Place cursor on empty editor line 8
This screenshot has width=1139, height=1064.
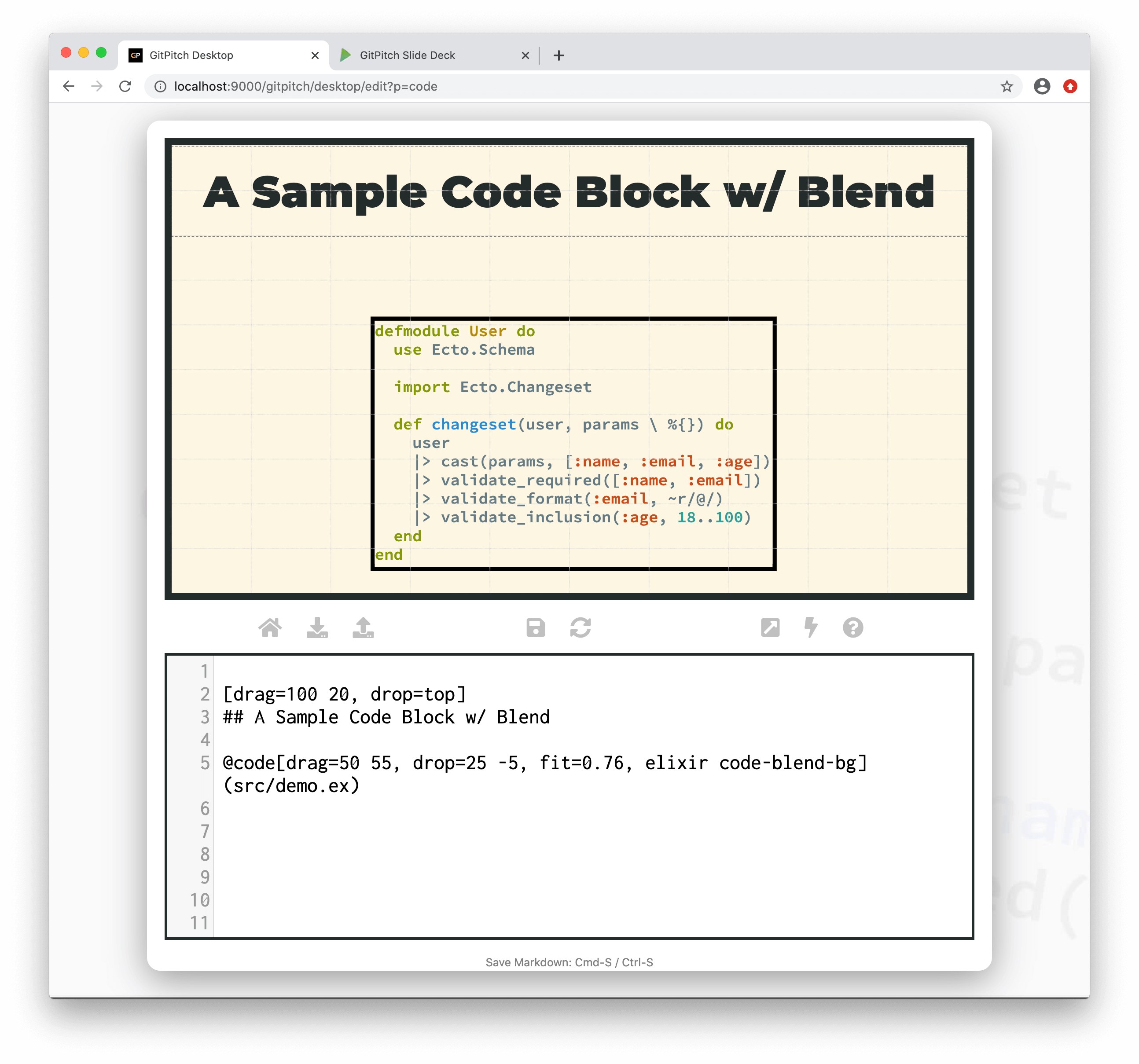coord(593,854)
